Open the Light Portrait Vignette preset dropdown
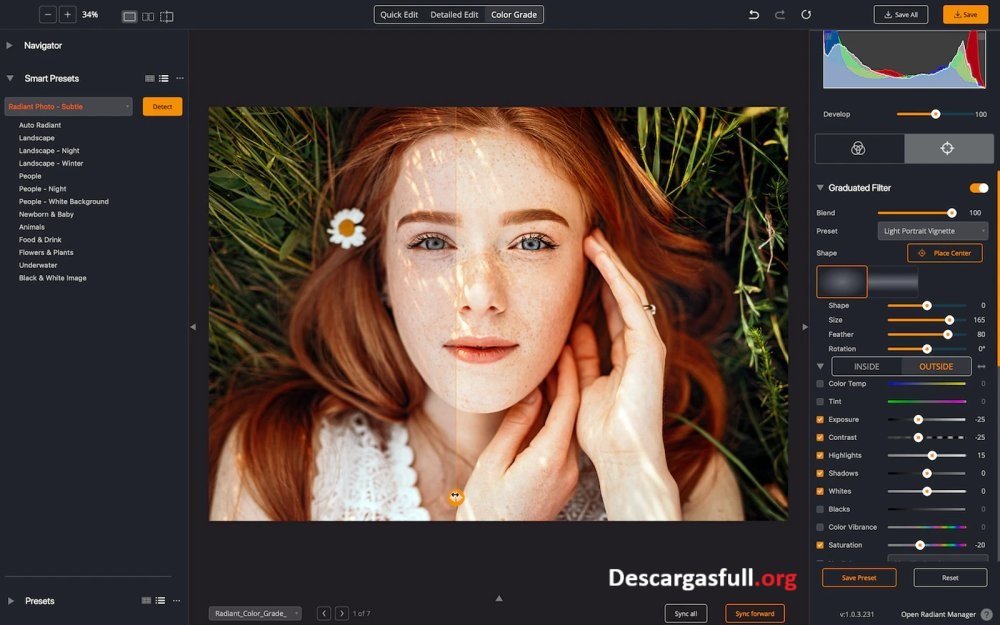Image resolution: width=1000 pixels, height=625 pixels. [x=932, y=231]
